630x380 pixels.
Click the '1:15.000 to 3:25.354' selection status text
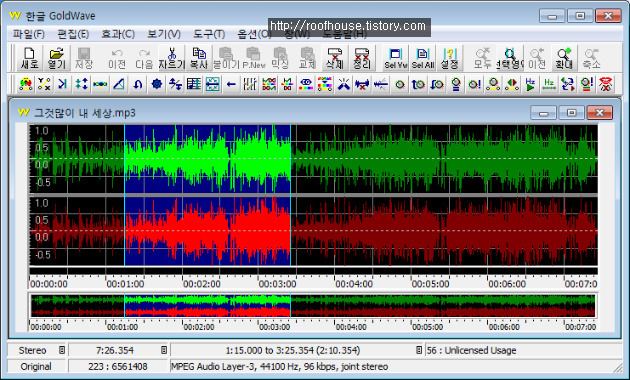tap(293, 350)
